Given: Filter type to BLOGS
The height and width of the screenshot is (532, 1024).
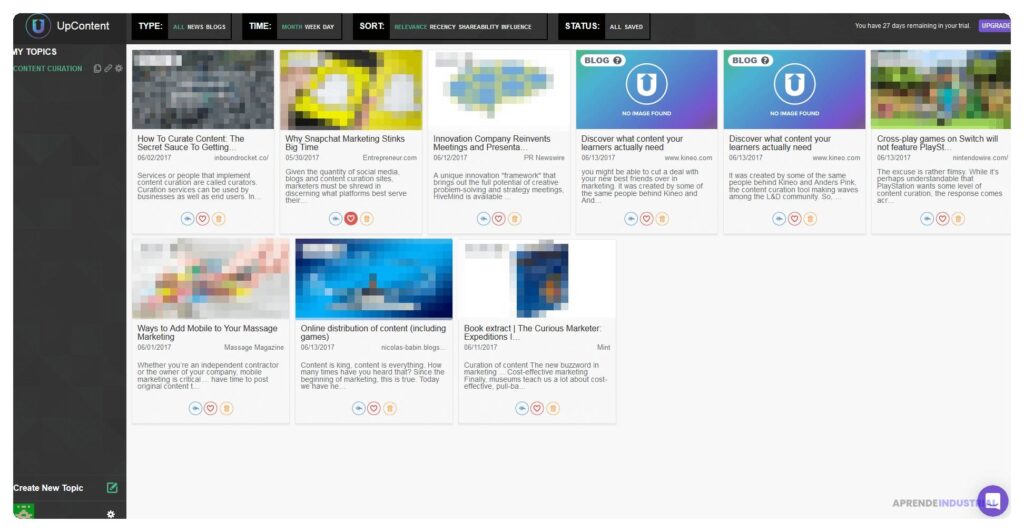Looking at the screenshot, I should click(x=216, y=27).
